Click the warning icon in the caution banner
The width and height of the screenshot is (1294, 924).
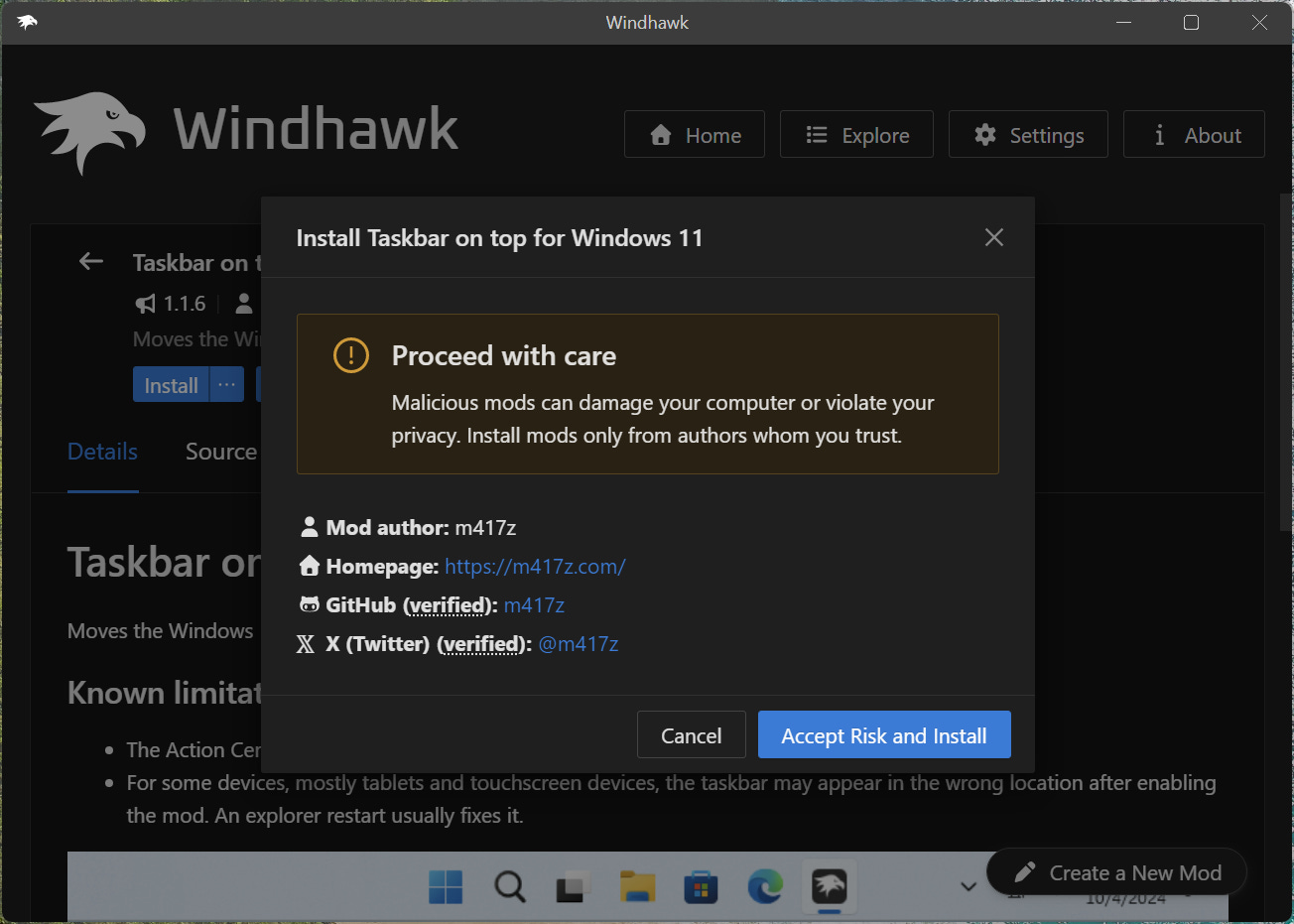[x=350, y=354]
